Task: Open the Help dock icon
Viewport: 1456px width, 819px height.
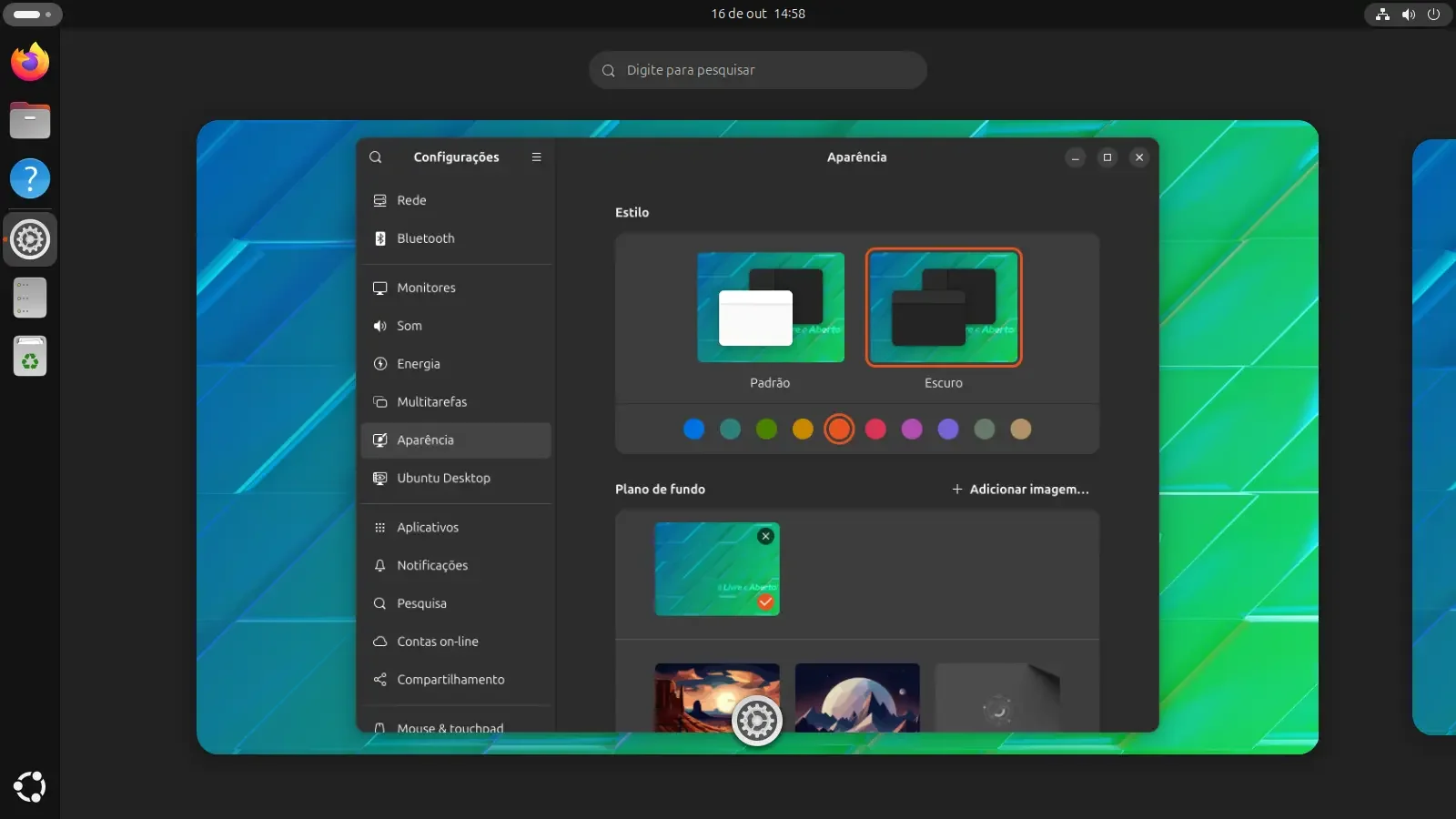Action: click(x=30, y=179)
